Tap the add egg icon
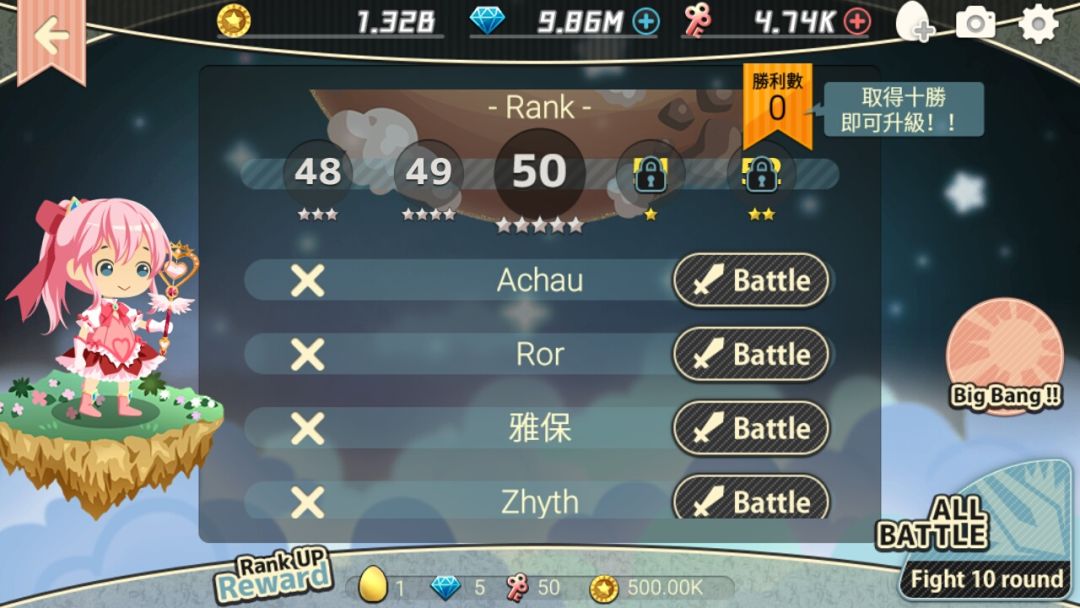 tap(915, 22)
